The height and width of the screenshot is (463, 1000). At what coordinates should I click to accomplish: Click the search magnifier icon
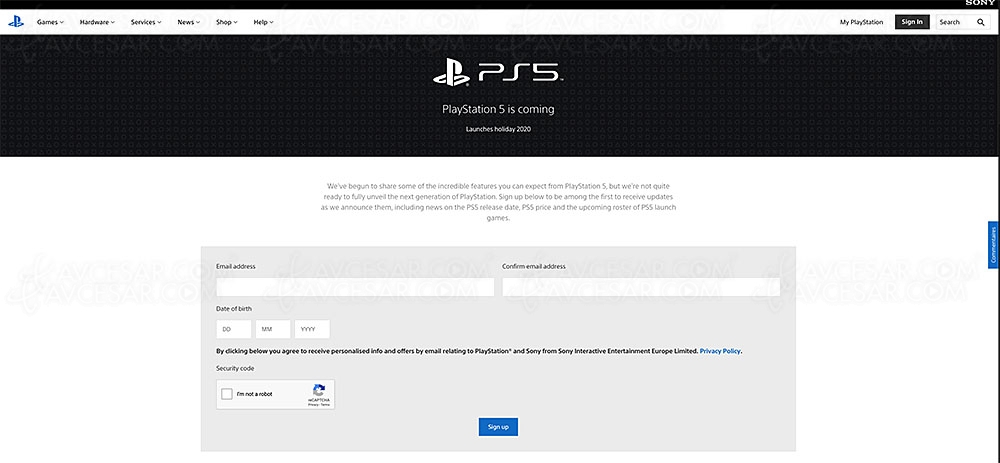click(x=980, y=22)
